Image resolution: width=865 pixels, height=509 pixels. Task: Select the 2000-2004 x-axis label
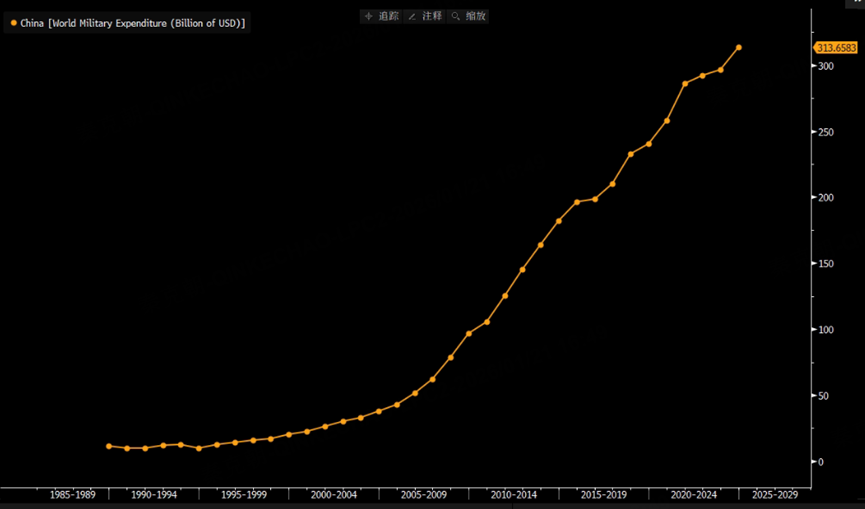coord(334,494)
